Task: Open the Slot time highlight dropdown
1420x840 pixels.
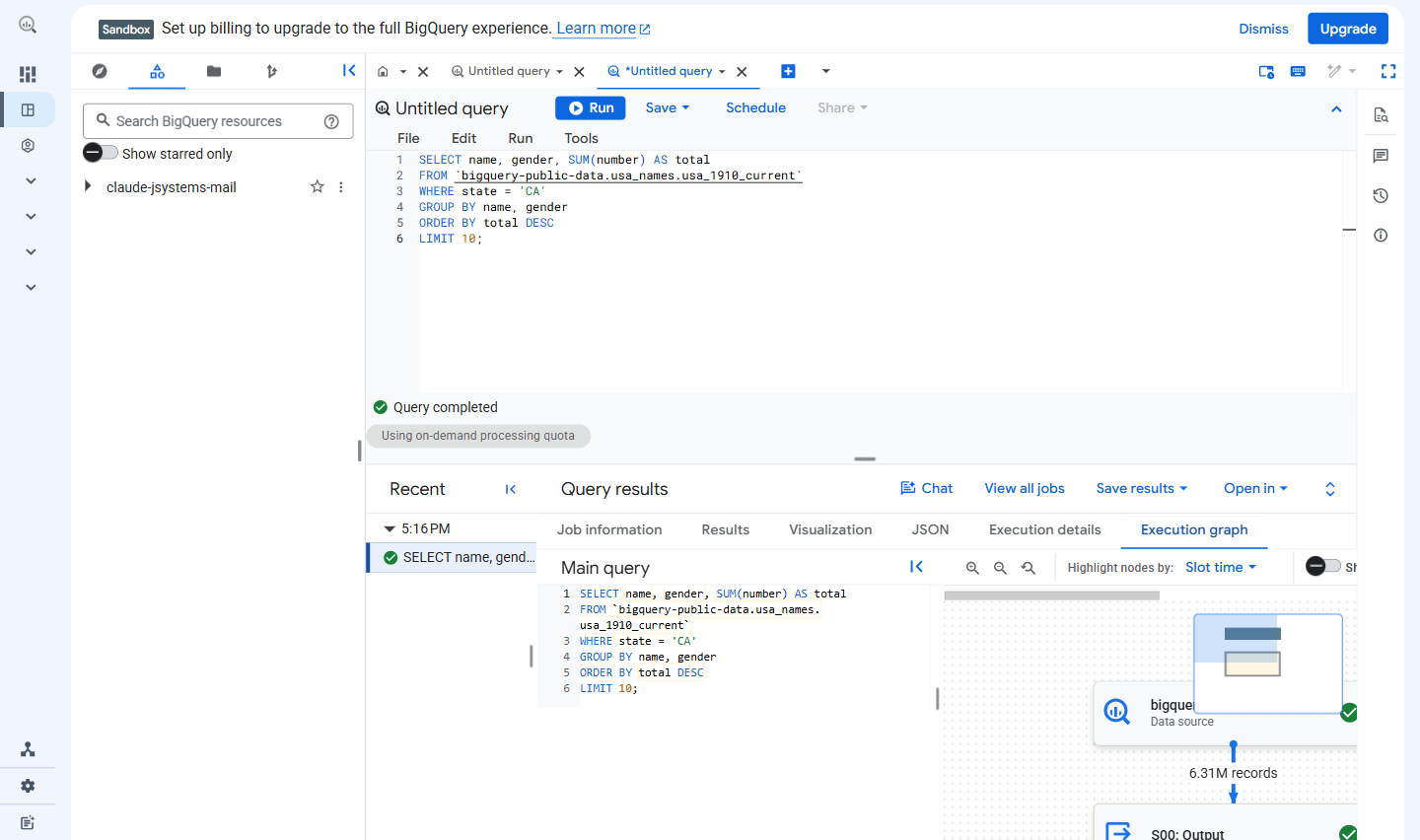Action: (x=1221, y=567)
